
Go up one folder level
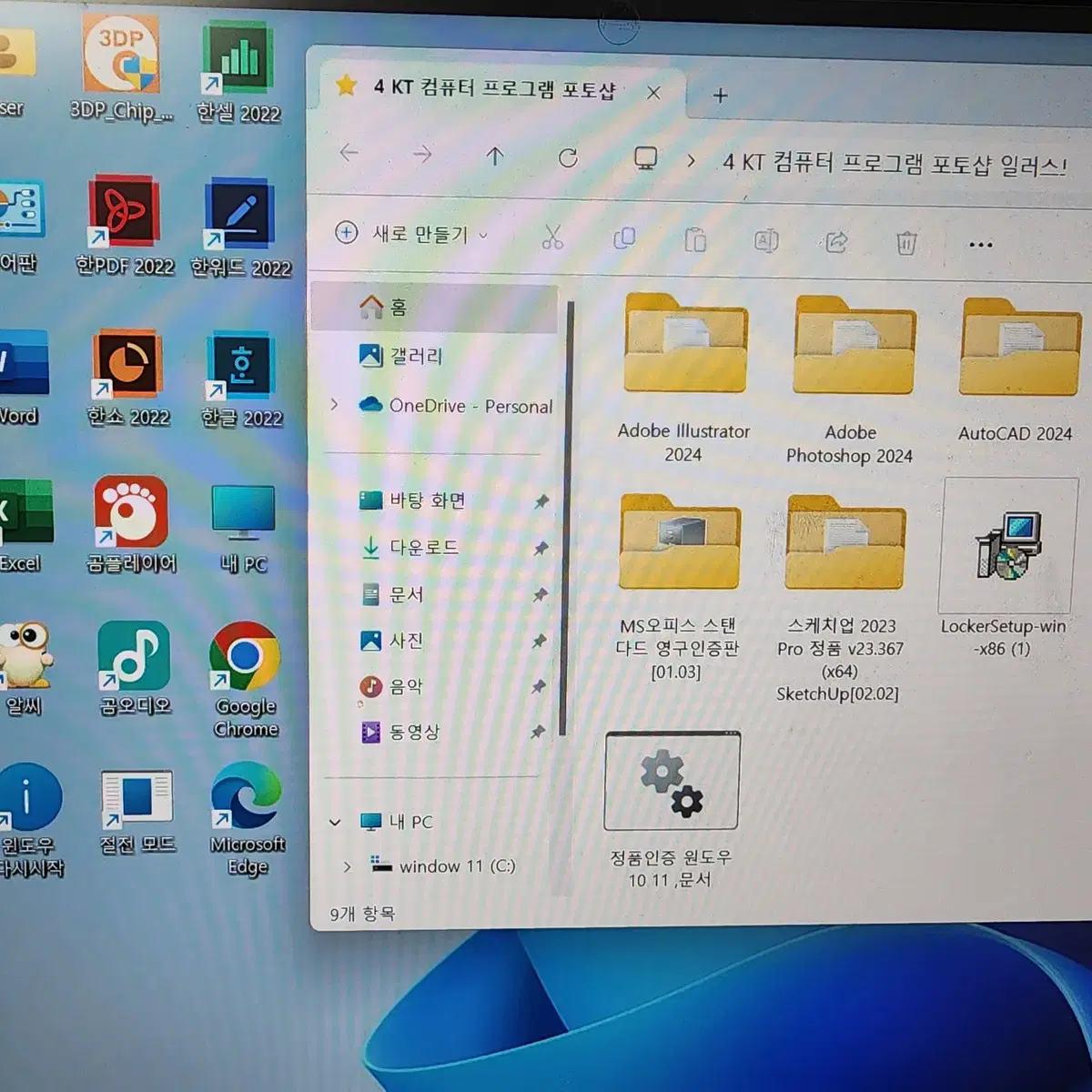tap(495, 157)
